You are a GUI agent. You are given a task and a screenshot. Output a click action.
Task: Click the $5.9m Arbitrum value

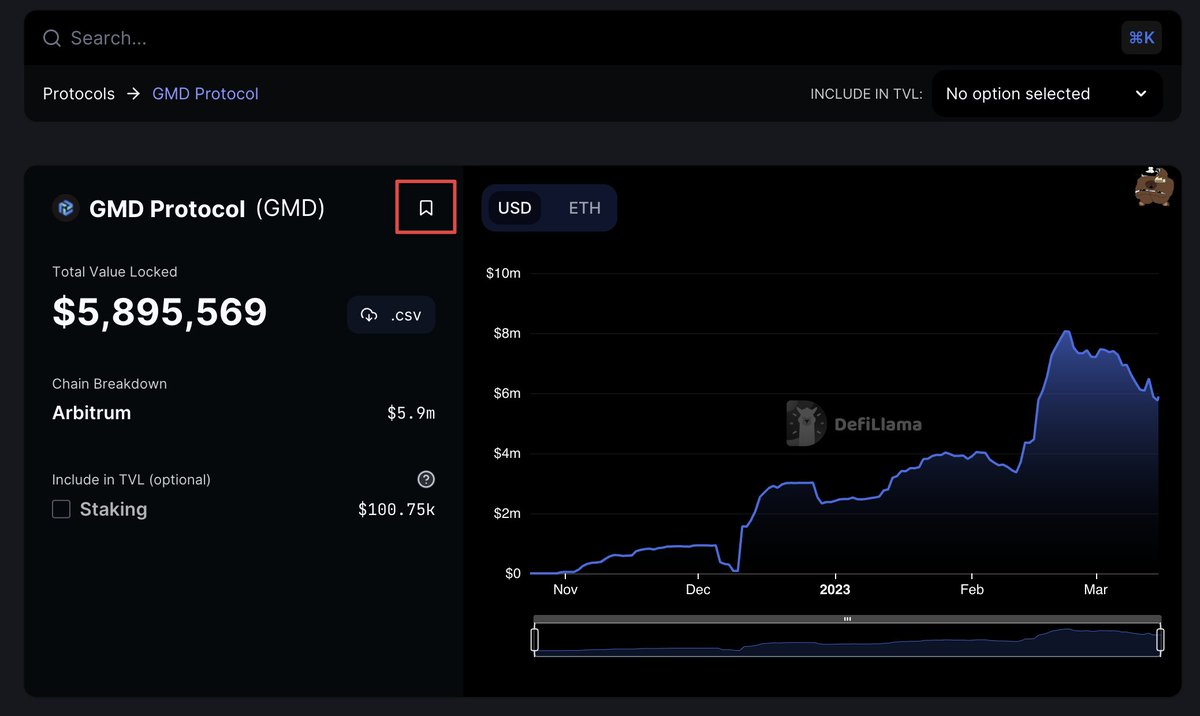(411, 413)
